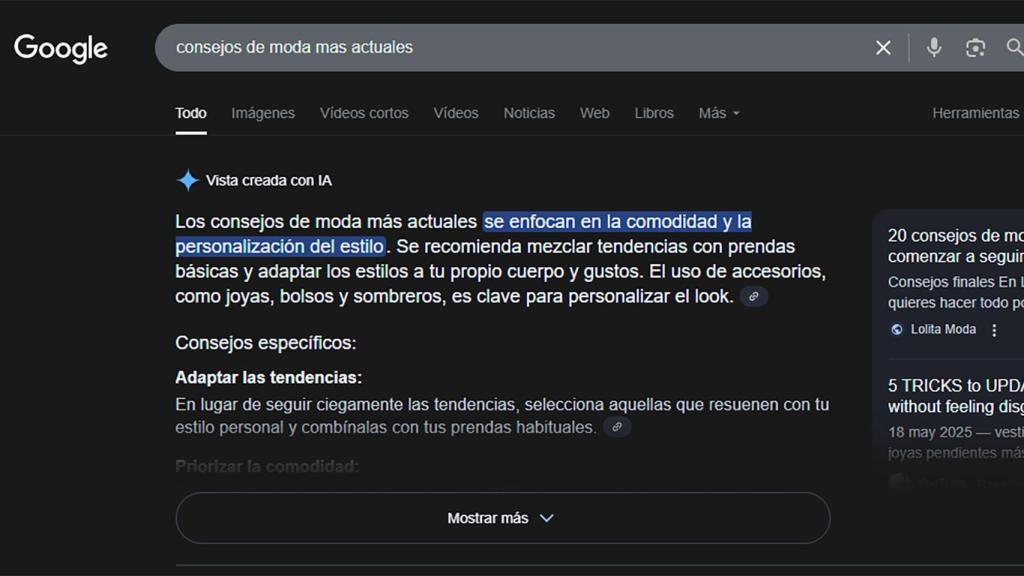
Task: Switch to the Noticias tab
Action: tap(529, 113)
